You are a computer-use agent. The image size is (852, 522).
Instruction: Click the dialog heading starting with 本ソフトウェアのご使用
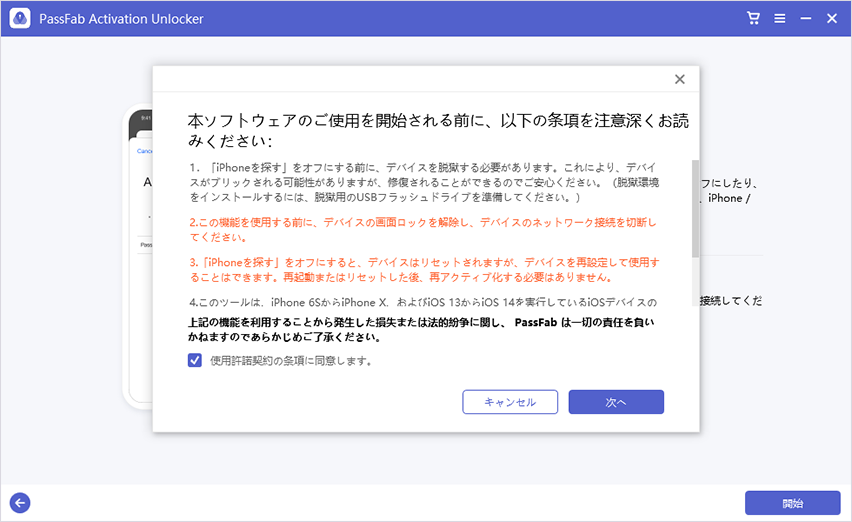438,130
